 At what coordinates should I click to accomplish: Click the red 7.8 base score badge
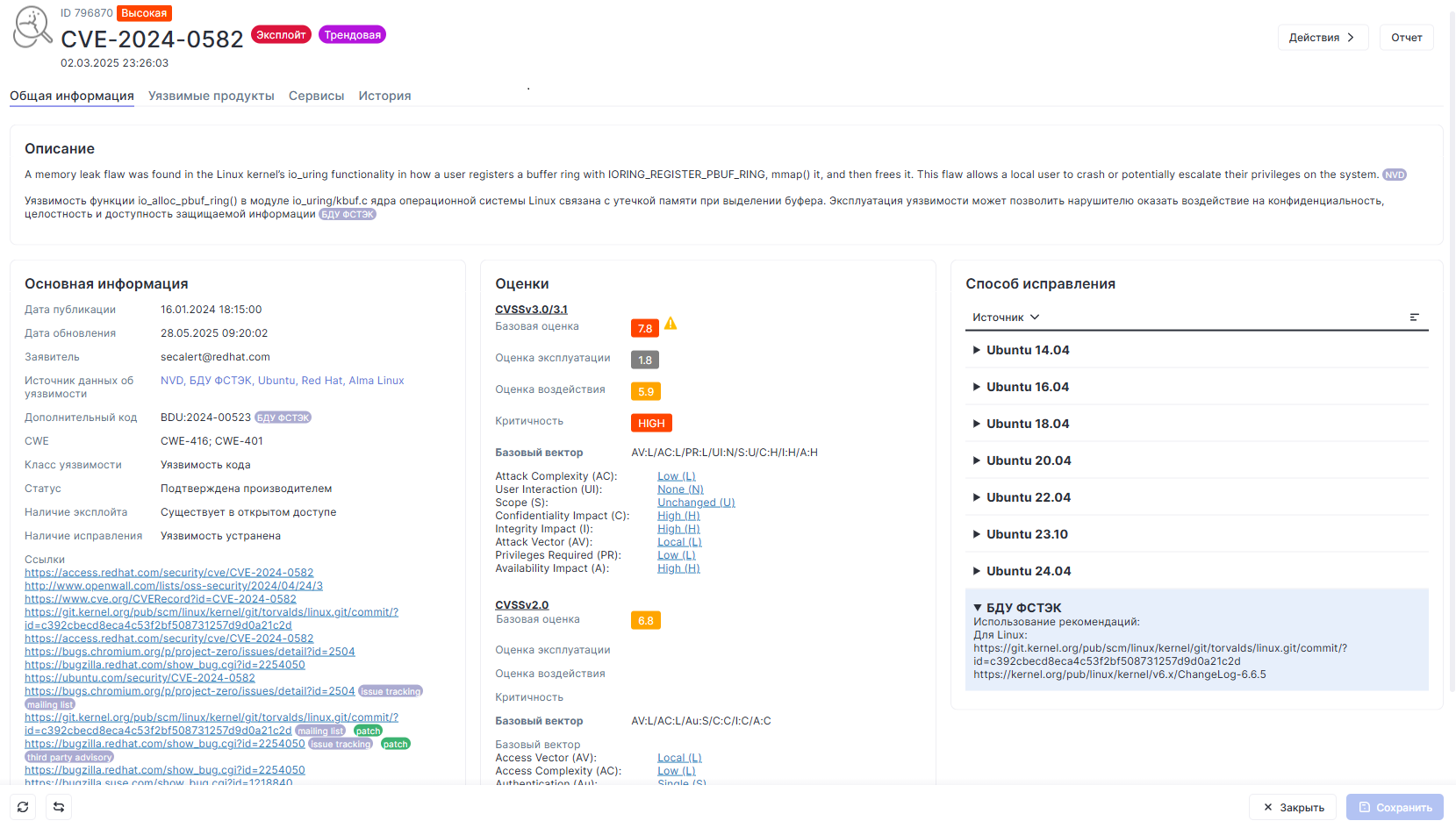click(645, 328)
